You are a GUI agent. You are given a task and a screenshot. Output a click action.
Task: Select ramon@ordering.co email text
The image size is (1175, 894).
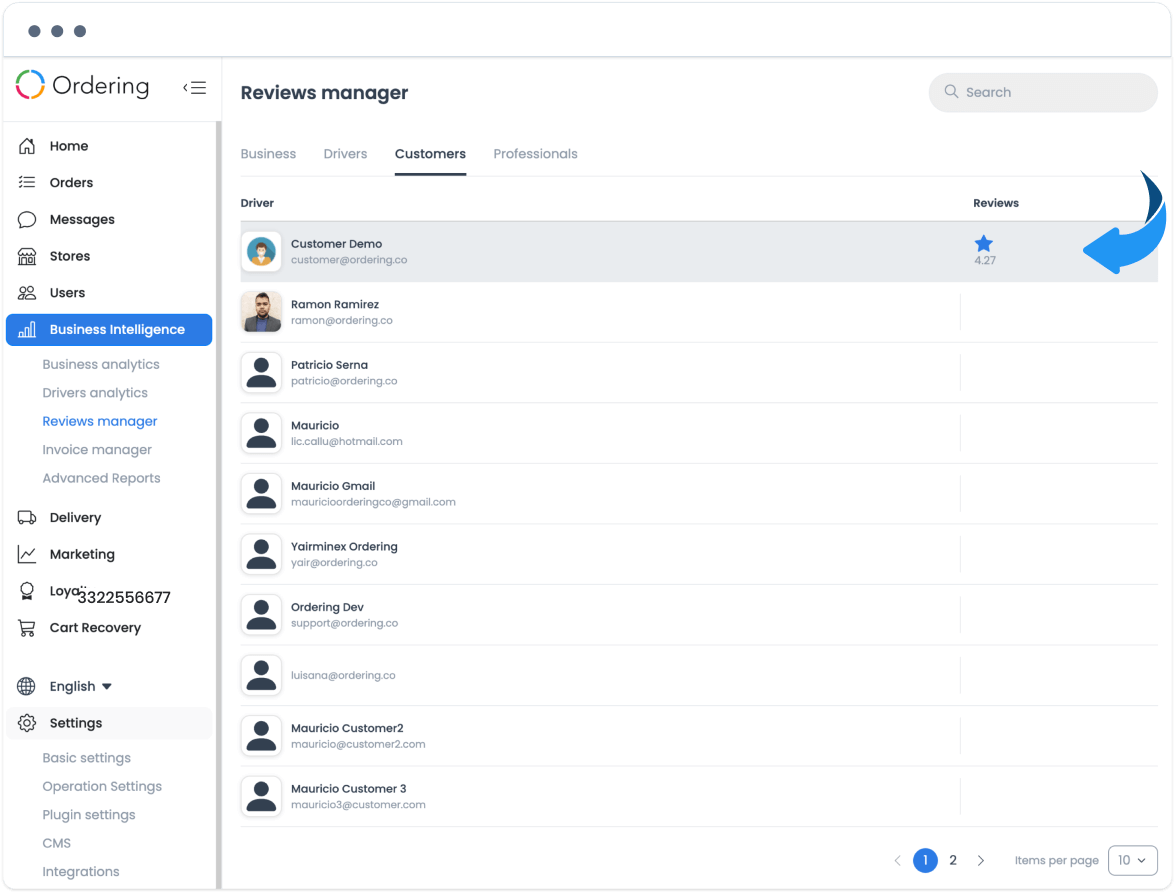342,320
